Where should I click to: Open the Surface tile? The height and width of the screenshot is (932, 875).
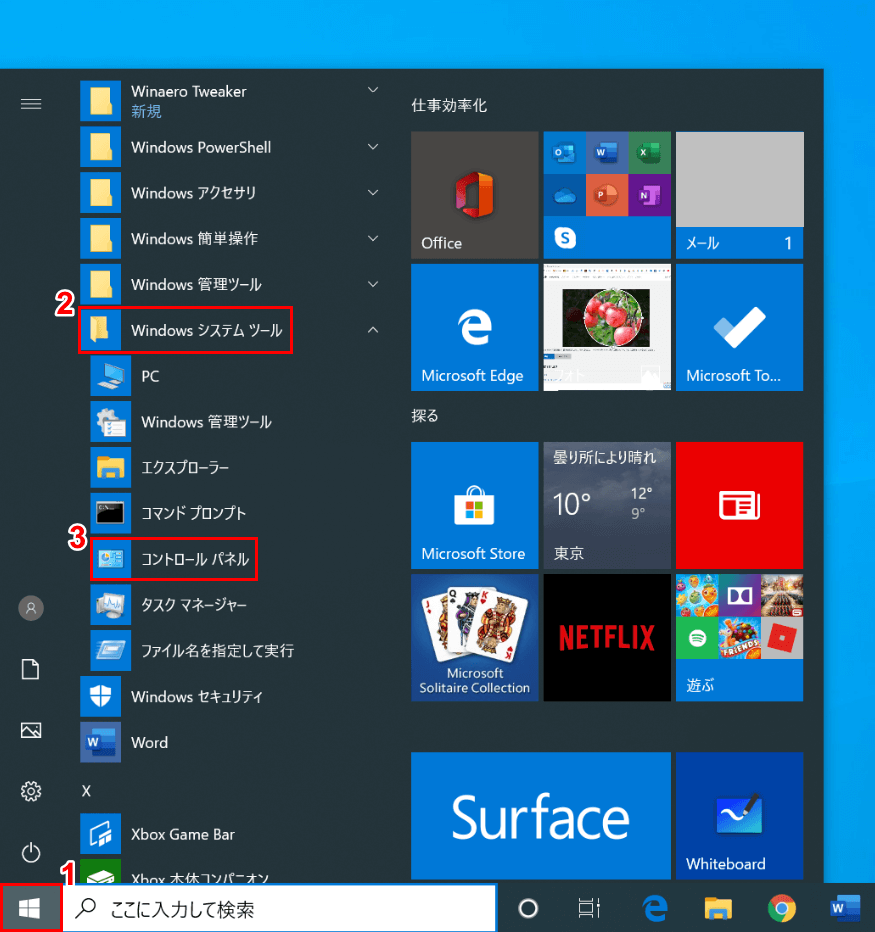(540, 816)
